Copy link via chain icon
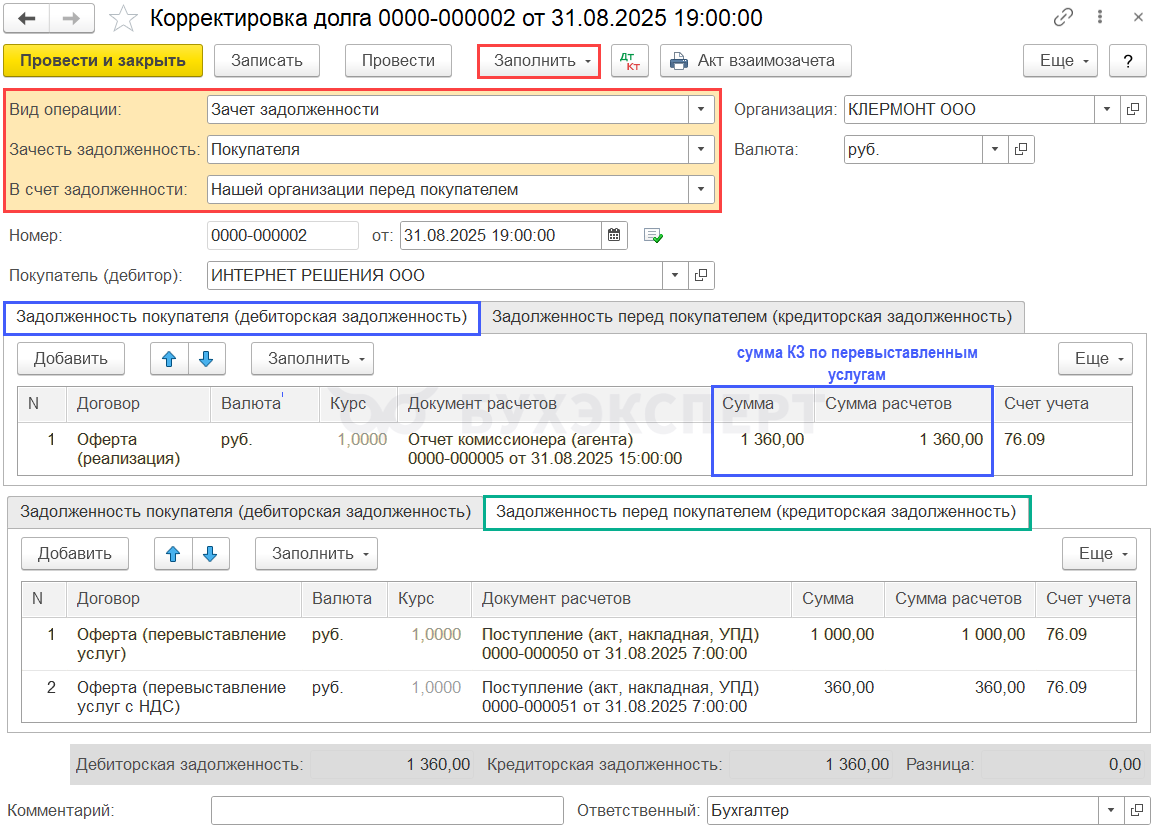The width and height of the screenshot is (1153, 830). [x=1063, y=18]
